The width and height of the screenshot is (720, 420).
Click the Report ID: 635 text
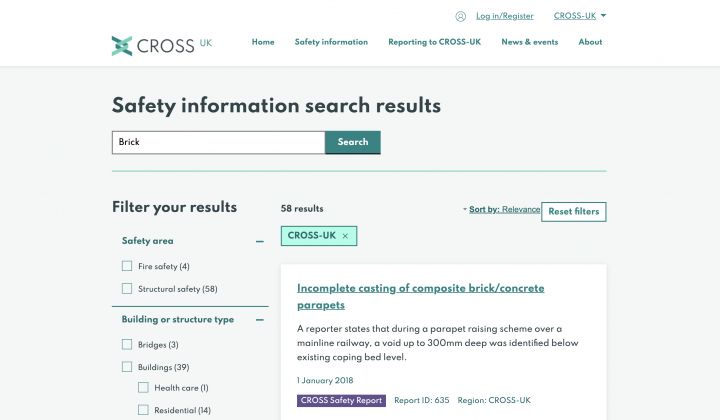click(x=422, y=401)
